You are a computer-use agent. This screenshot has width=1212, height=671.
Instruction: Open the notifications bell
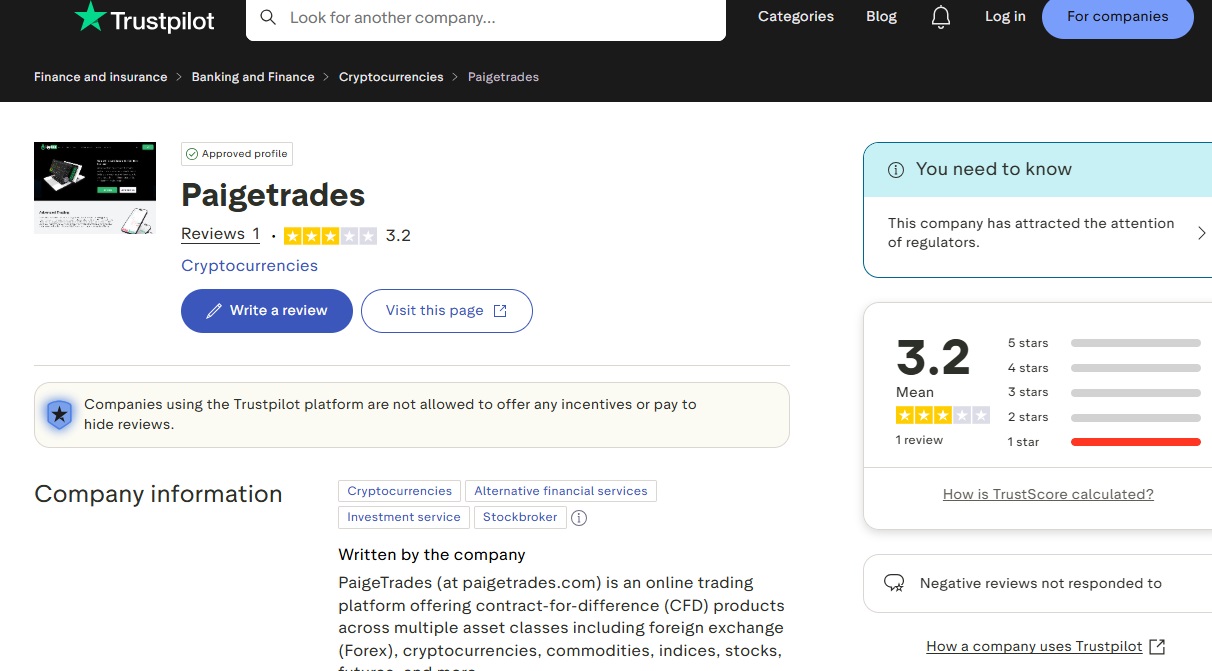940,17
